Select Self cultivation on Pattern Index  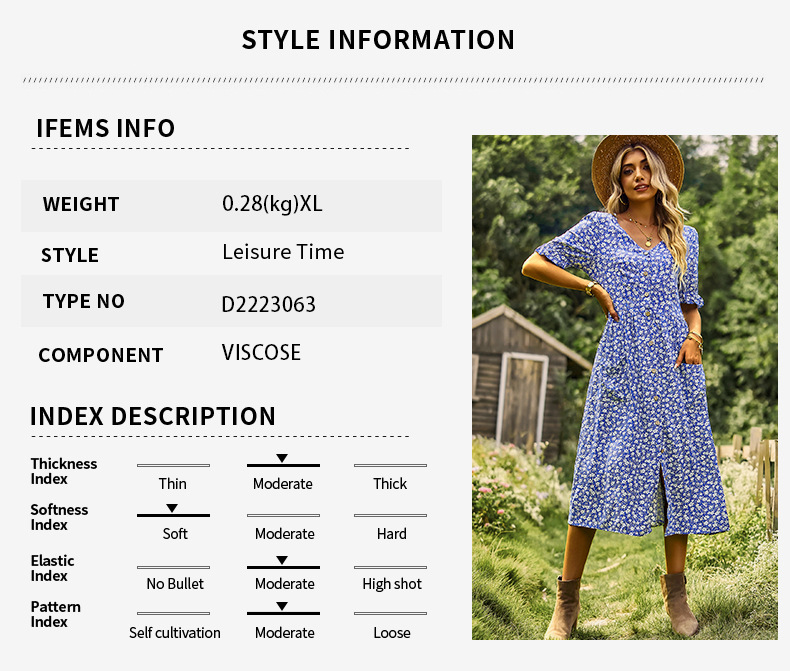pos(174,633)
